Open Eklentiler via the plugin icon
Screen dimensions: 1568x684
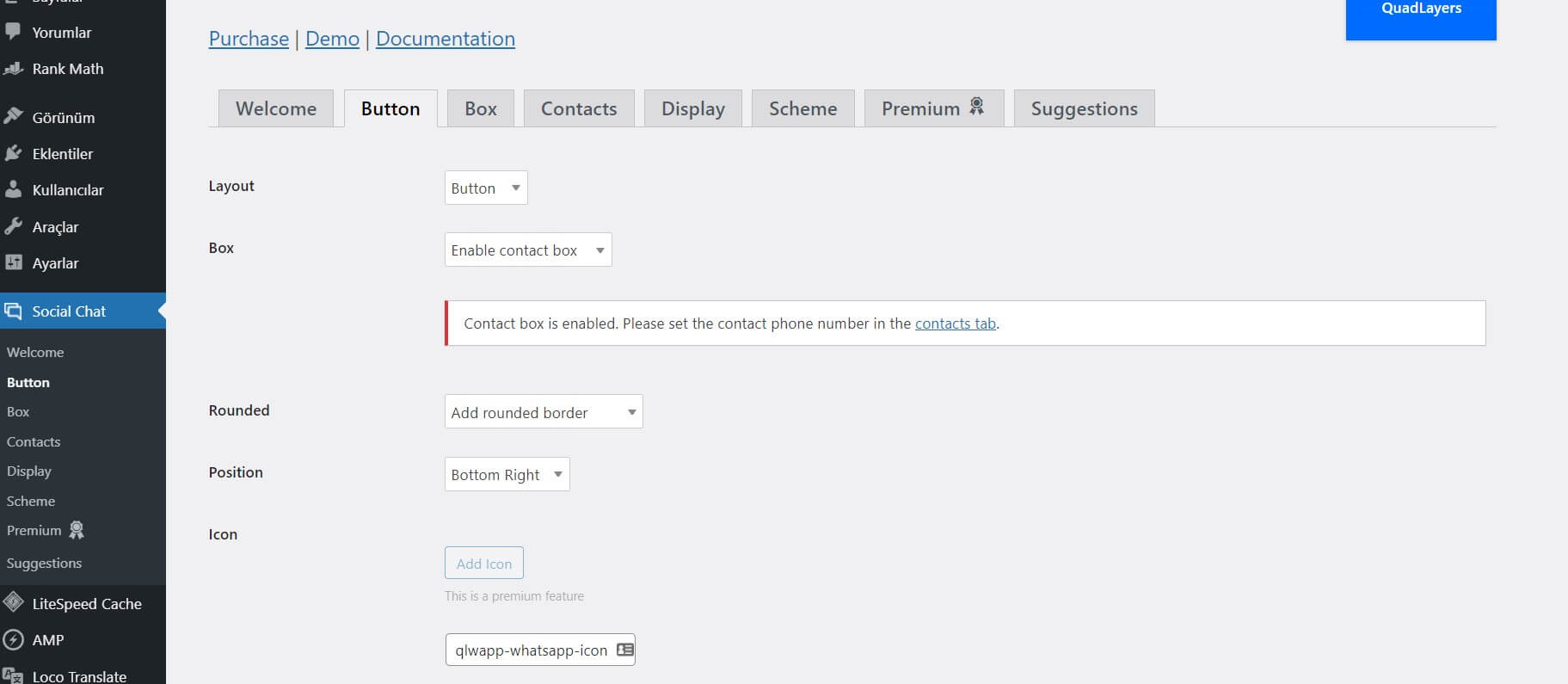pos(13,153)
